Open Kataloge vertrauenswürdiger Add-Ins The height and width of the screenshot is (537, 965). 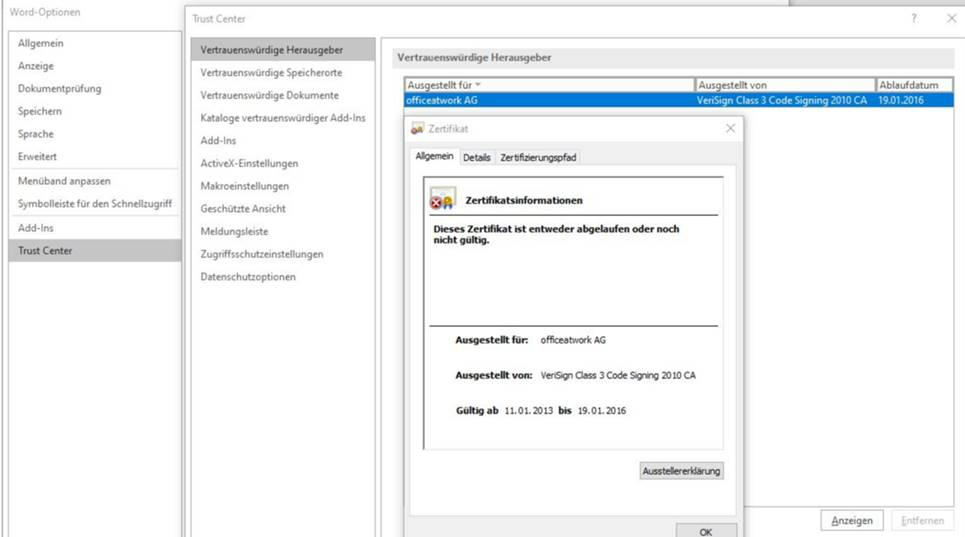tap(282, 118)
